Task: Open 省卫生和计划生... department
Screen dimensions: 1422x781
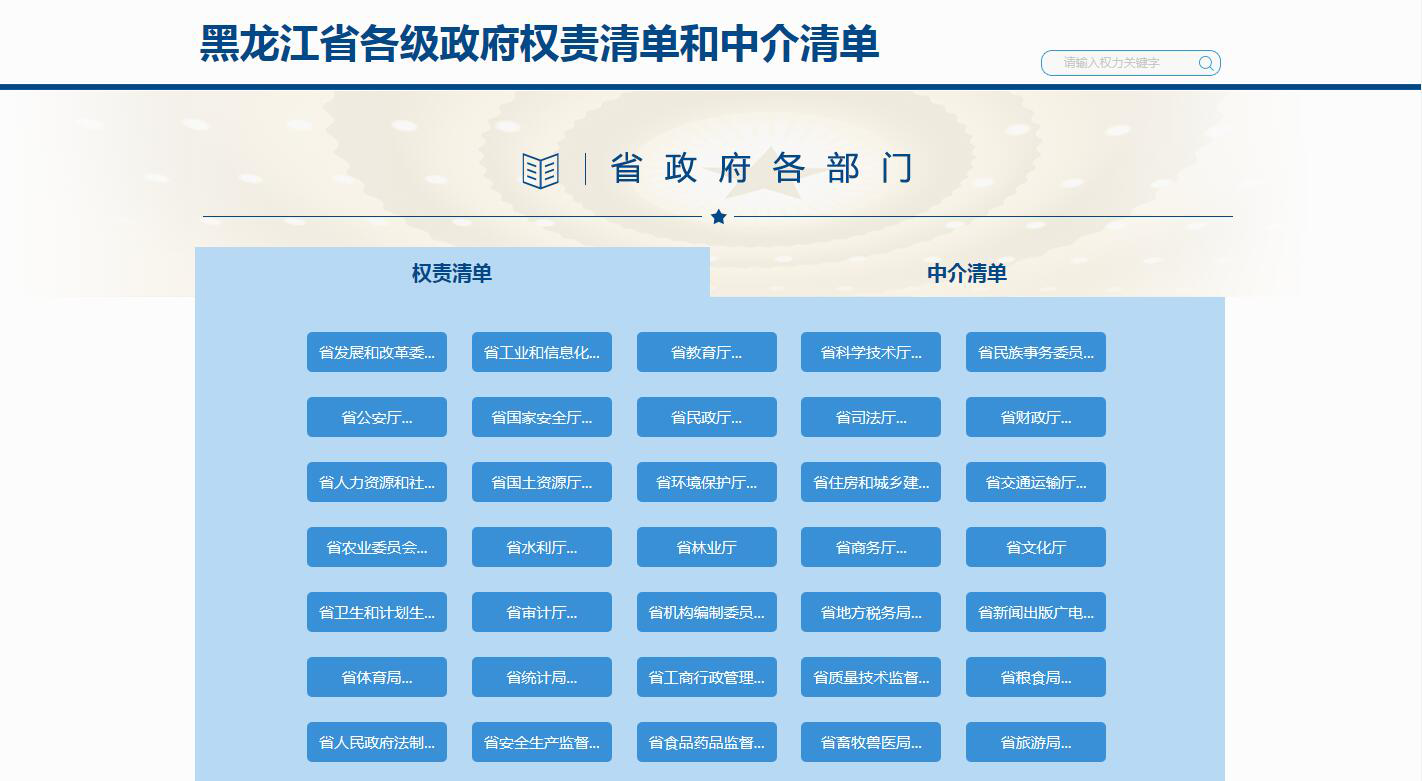Action: pos(377,612)
